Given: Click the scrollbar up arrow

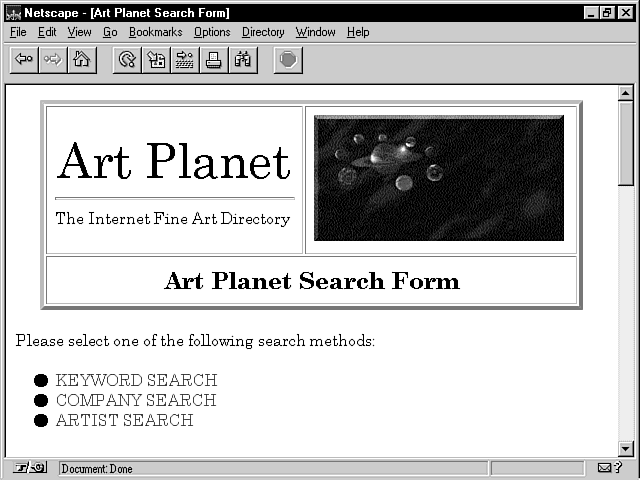Looking at the screenshot, I should click(x=625, y=93).
